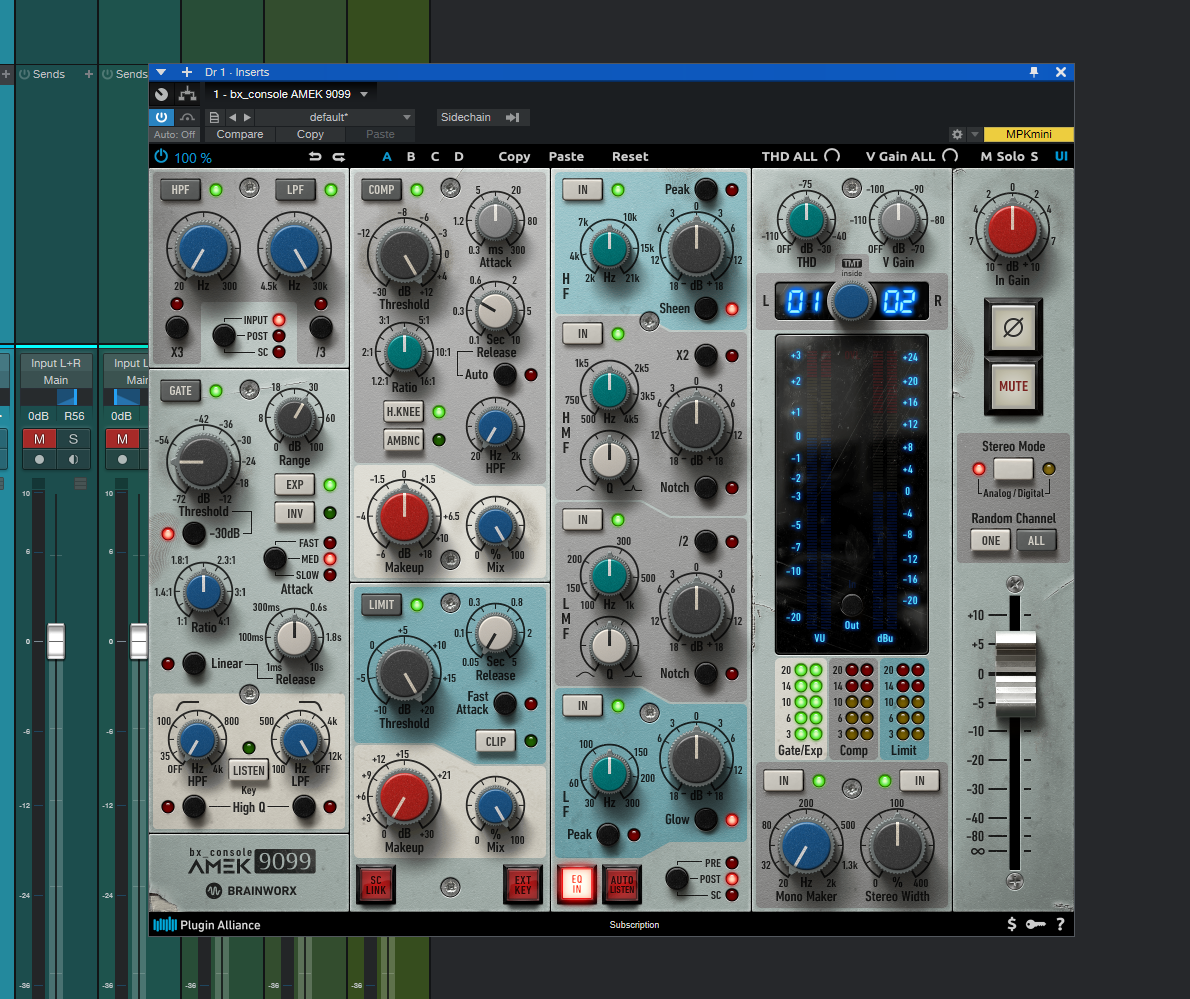Click the AUTO LISTEN button
1190x999 pixels.
(x=622, y=884)
